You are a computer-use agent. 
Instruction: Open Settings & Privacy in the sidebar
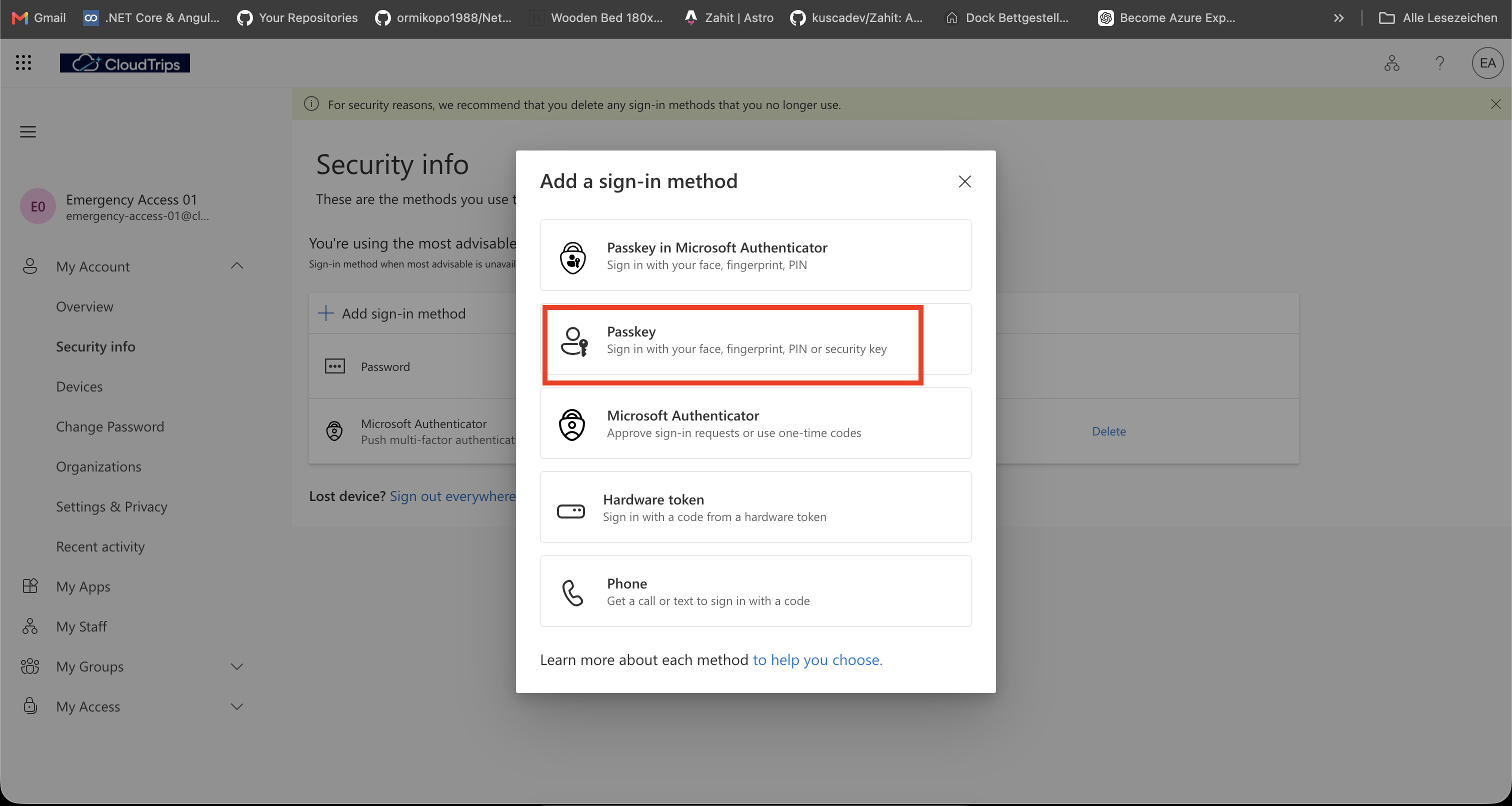pyautogui.click(x=111, y=506)
